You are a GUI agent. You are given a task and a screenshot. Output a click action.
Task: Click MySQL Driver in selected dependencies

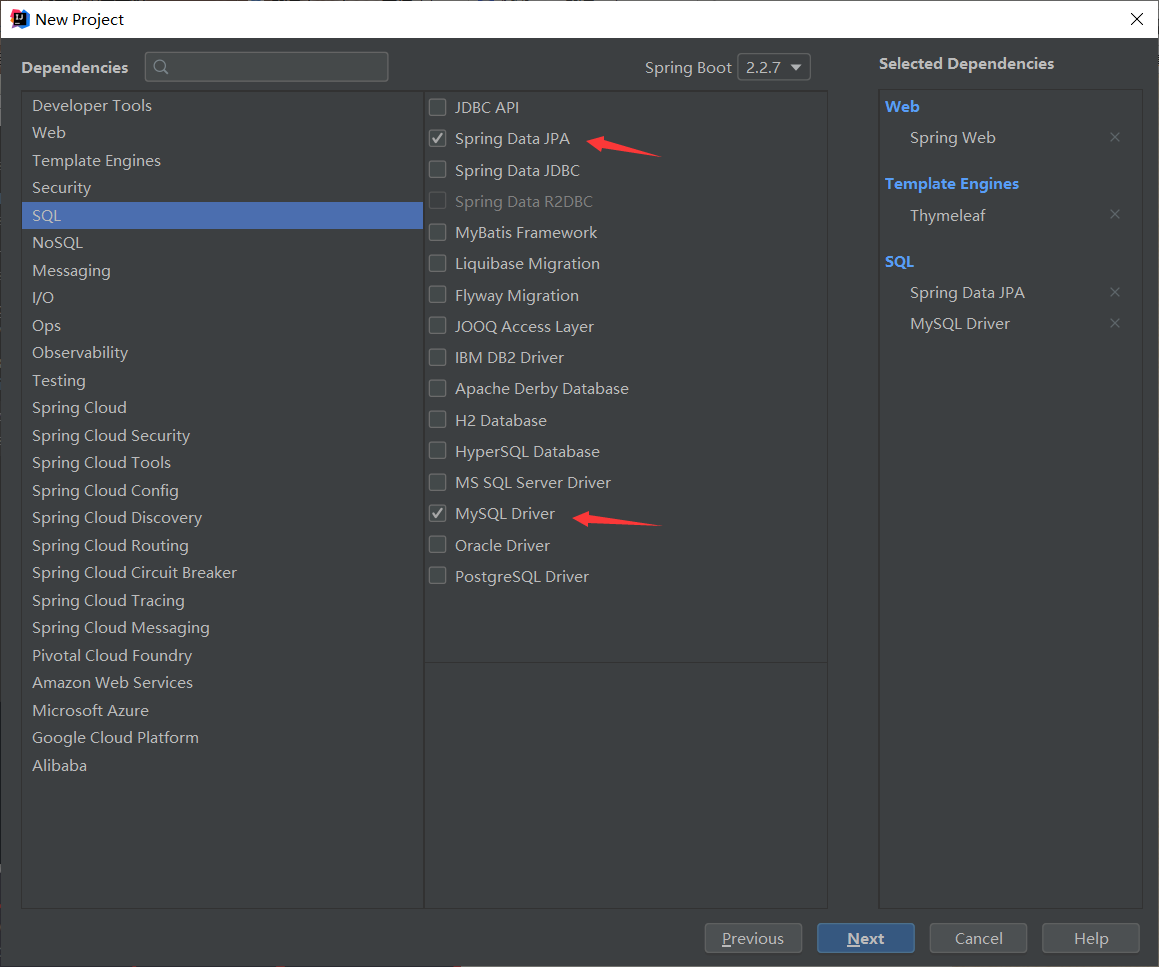pyautogui.click(x=959, y=324)
